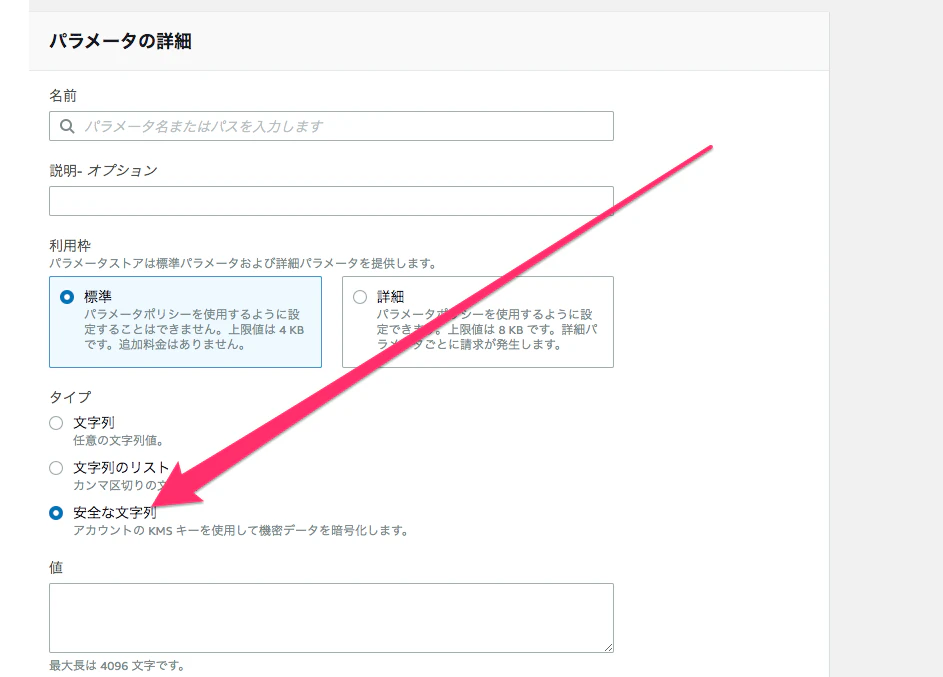The image size is (943, 677).
Task: Click the パラメータの詳細 heading
Action: point(120,41)
